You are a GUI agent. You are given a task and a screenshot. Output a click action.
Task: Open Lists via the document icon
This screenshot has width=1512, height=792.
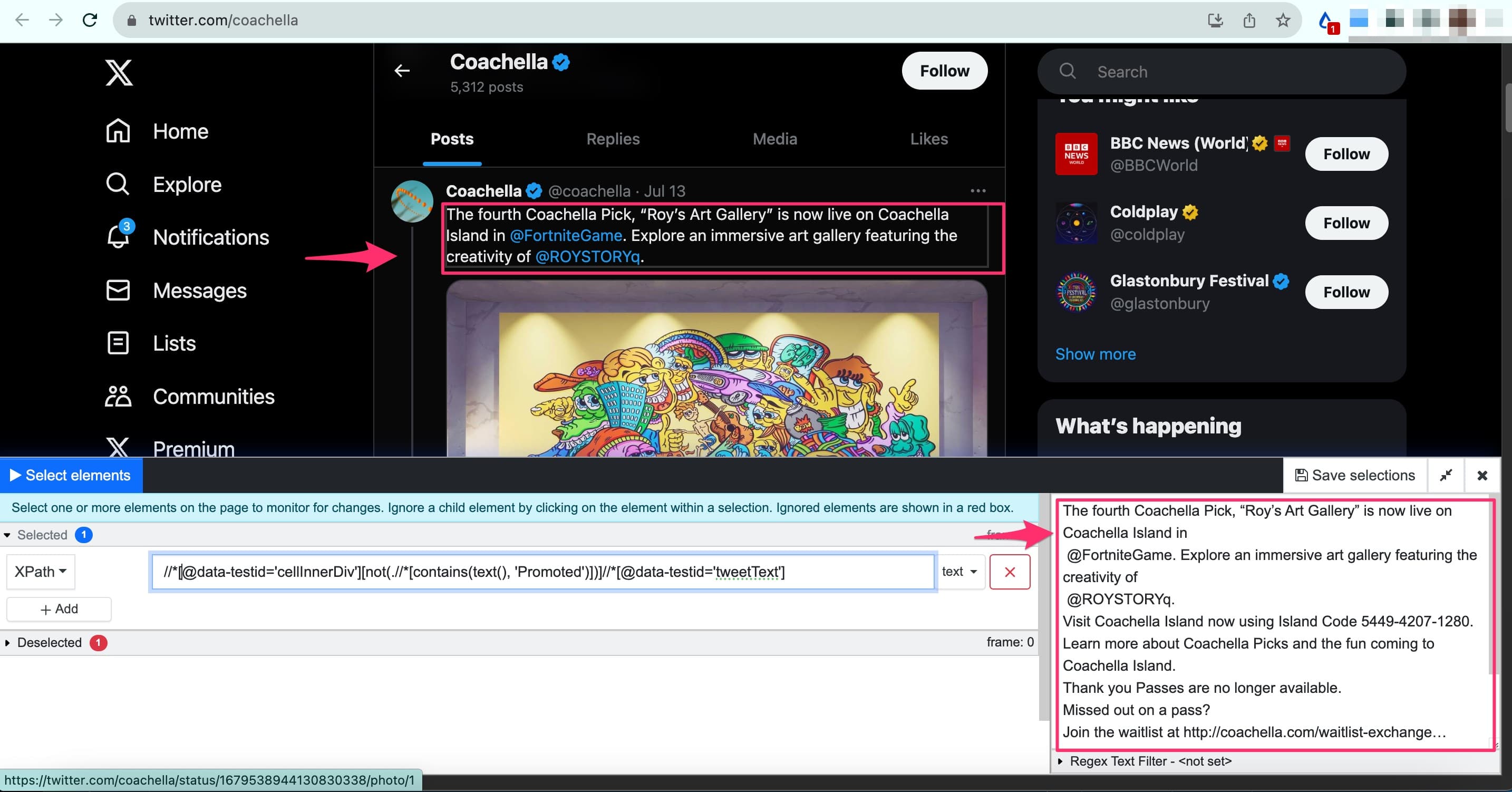point(118,343)
